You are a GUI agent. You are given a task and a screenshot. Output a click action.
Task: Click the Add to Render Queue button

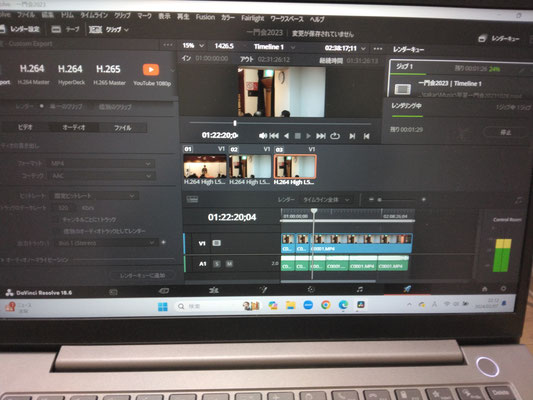point(142,275)
